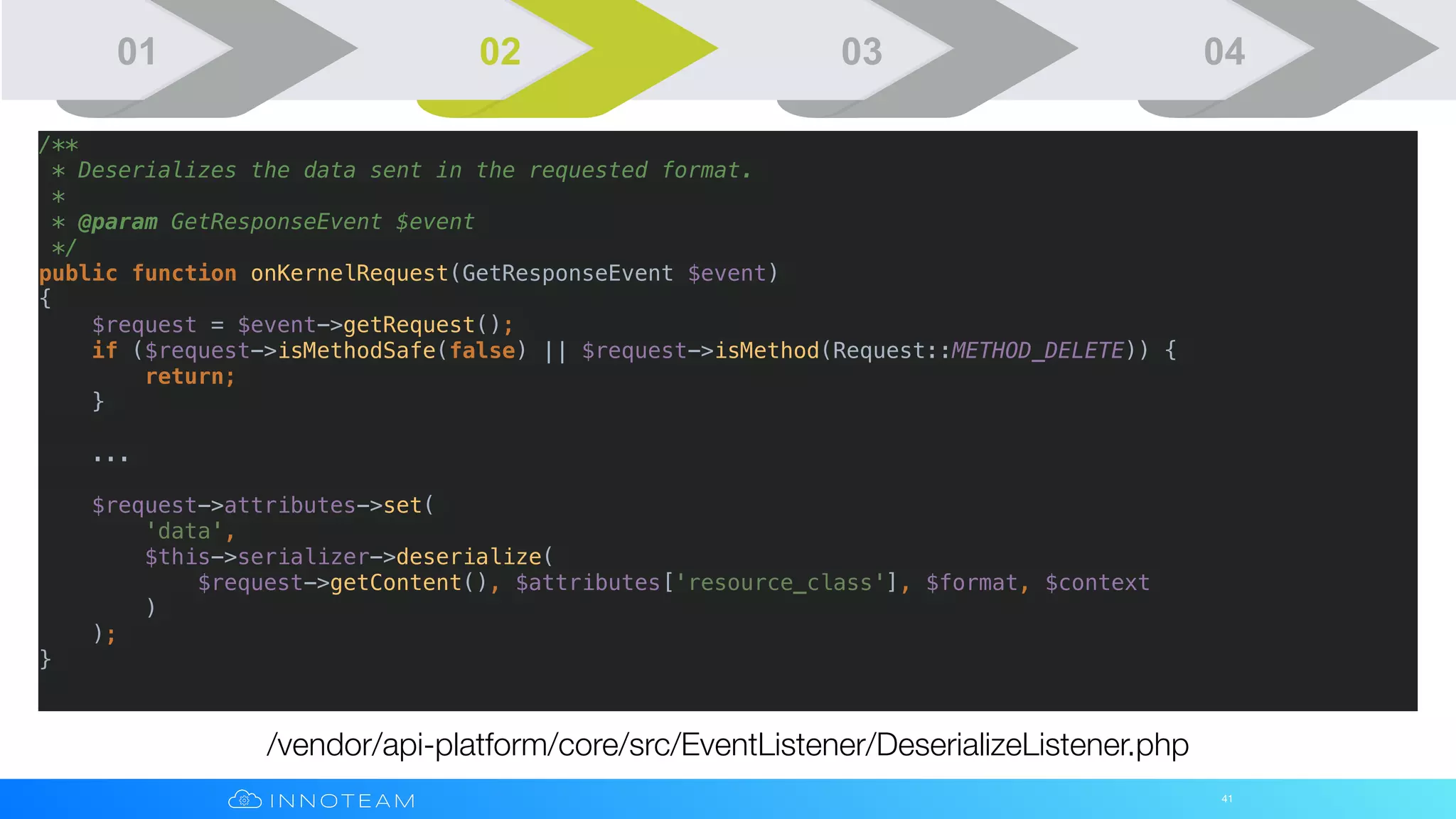Image resolution: width=1456 pixels, height=819 pixels.
Task: Click the DeserializeListener.php file path caption
Action: (x=727, y=745)
